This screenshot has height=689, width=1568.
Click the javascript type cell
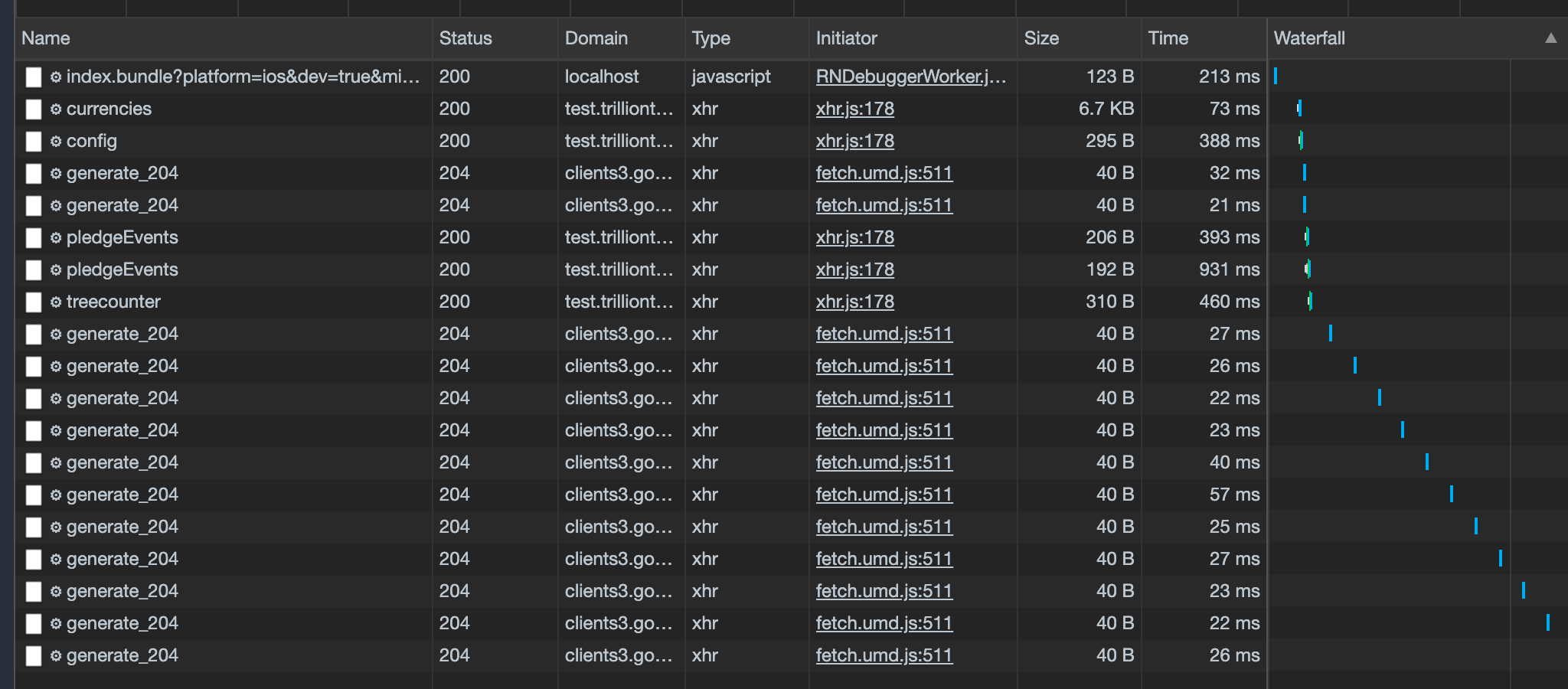tap(731, 77)
